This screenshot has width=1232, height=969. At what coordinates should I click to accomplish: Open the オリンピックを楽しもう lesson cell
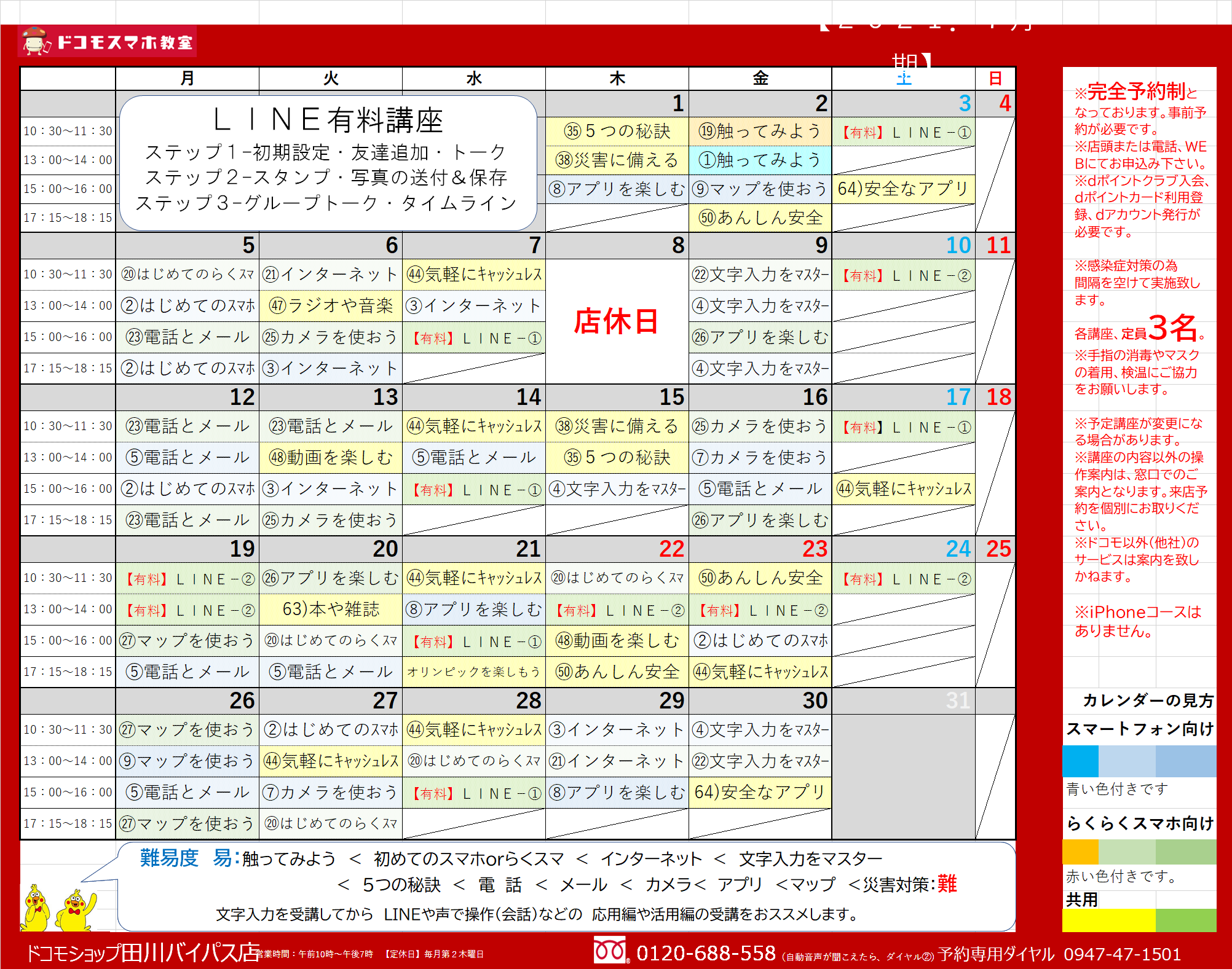tap(473, 672)
